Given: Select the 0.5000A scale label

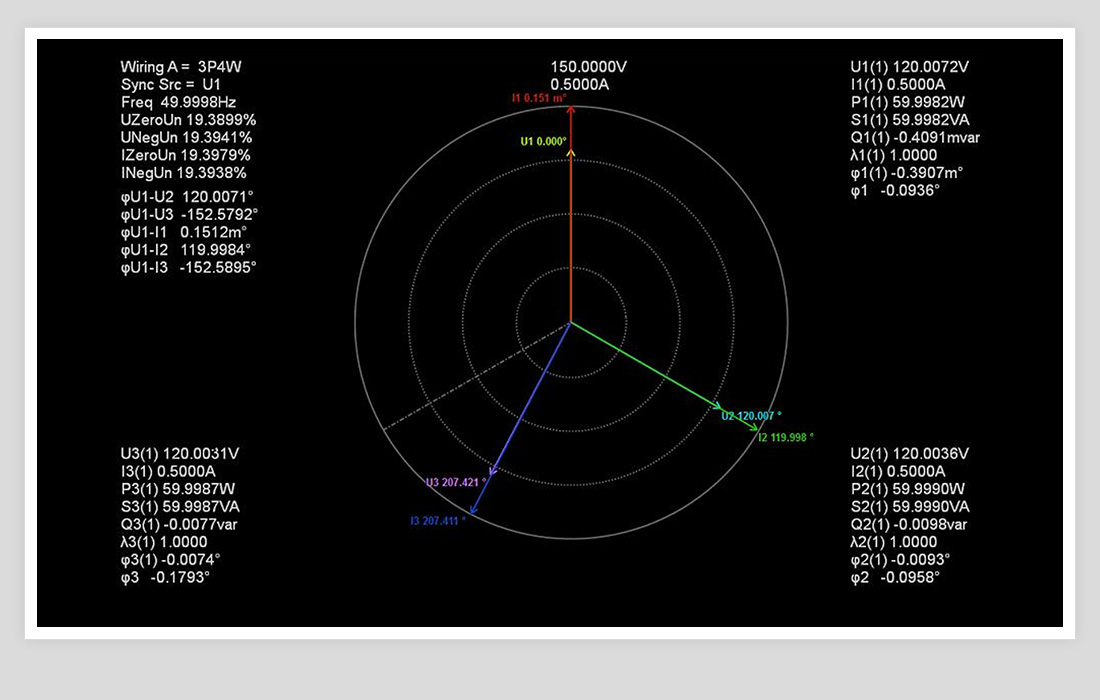Looking at the screenshot, I should click(x=580, y=84).
